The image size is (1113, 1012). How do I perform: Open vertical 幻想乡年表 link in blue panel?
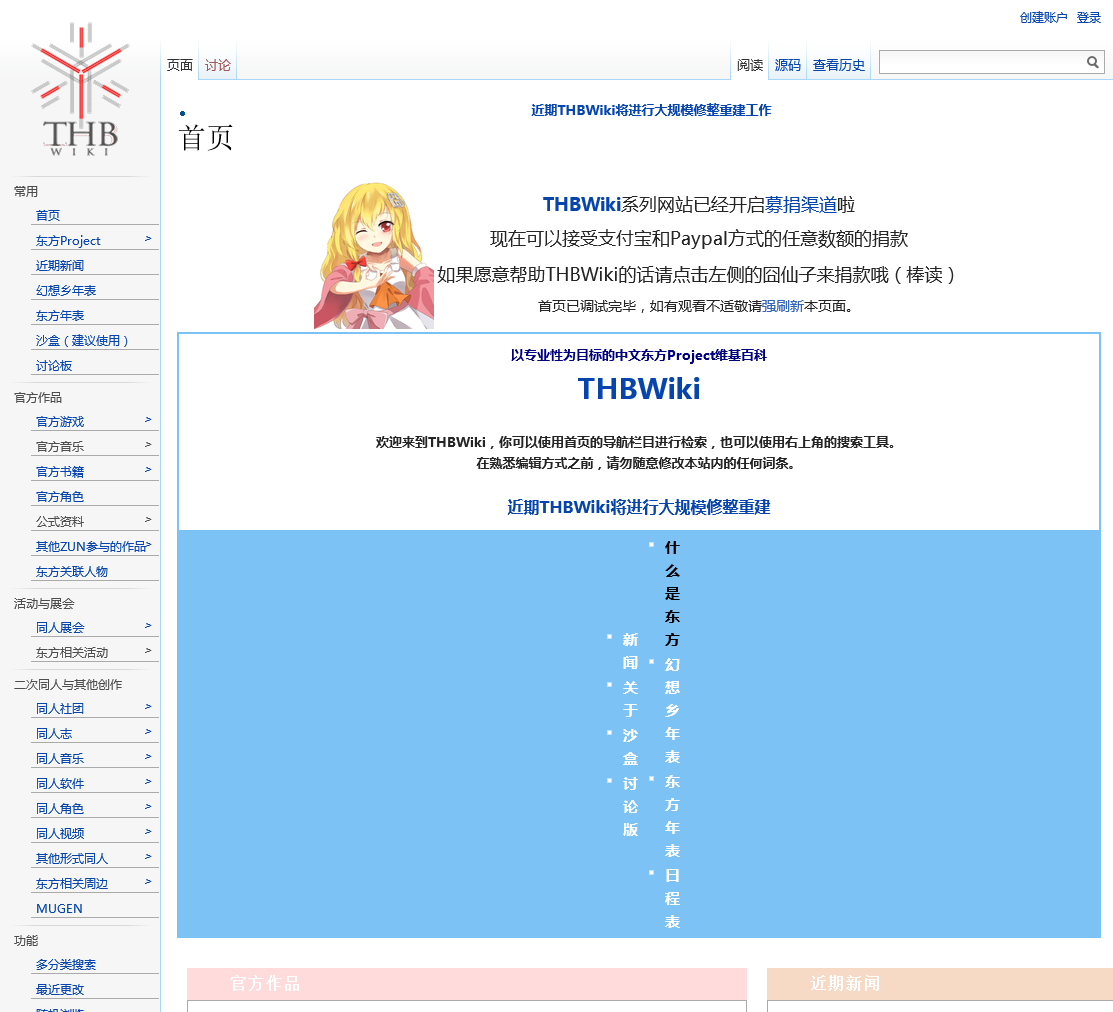(x=671, y=710)
